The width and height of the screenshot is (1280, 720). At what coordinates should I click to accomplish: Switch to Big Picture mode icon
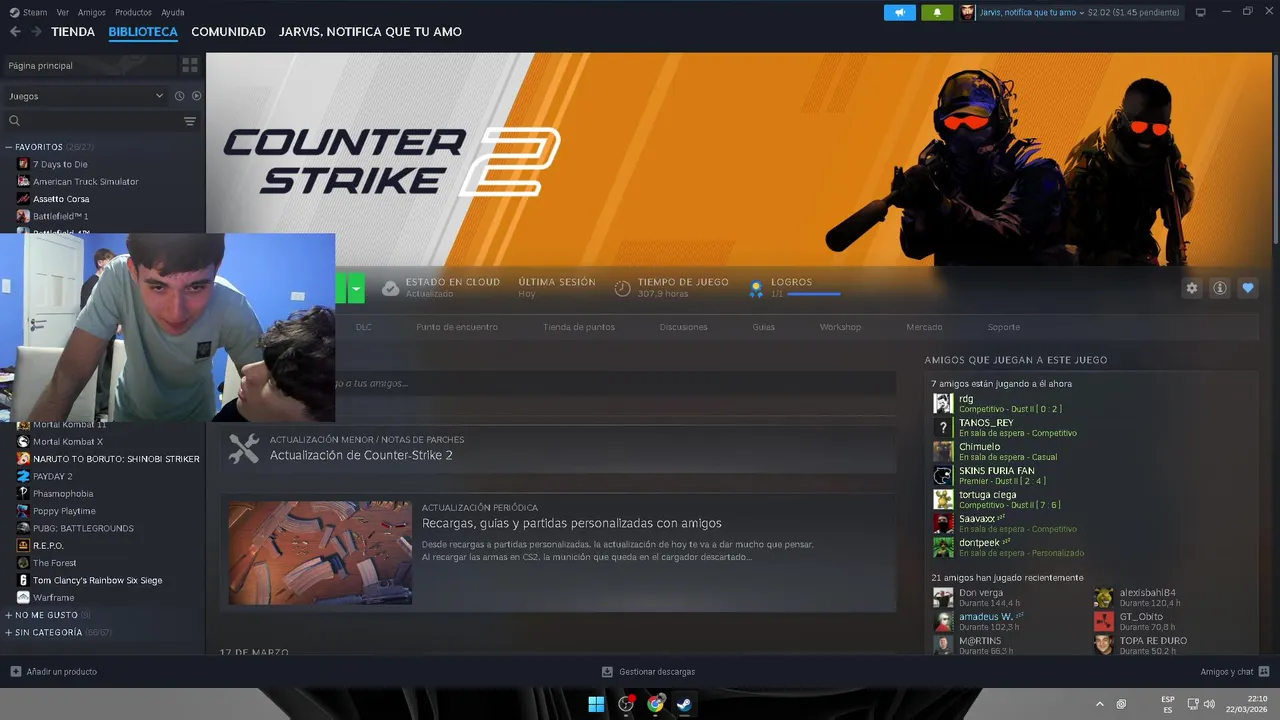(1200, 12)
